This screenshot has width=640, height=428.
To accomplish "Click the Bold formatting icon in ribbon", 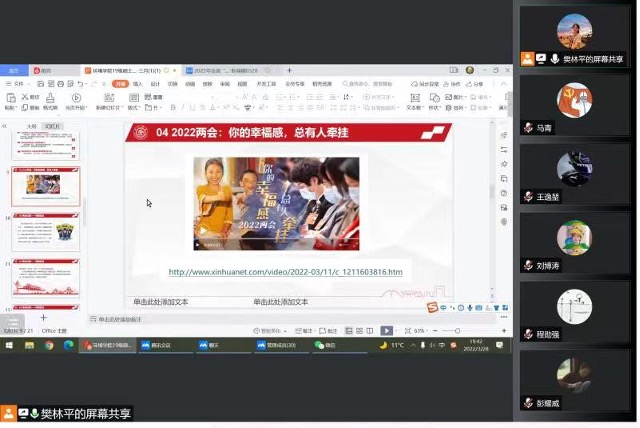I will pyautogui.click(x=172, y=107).
